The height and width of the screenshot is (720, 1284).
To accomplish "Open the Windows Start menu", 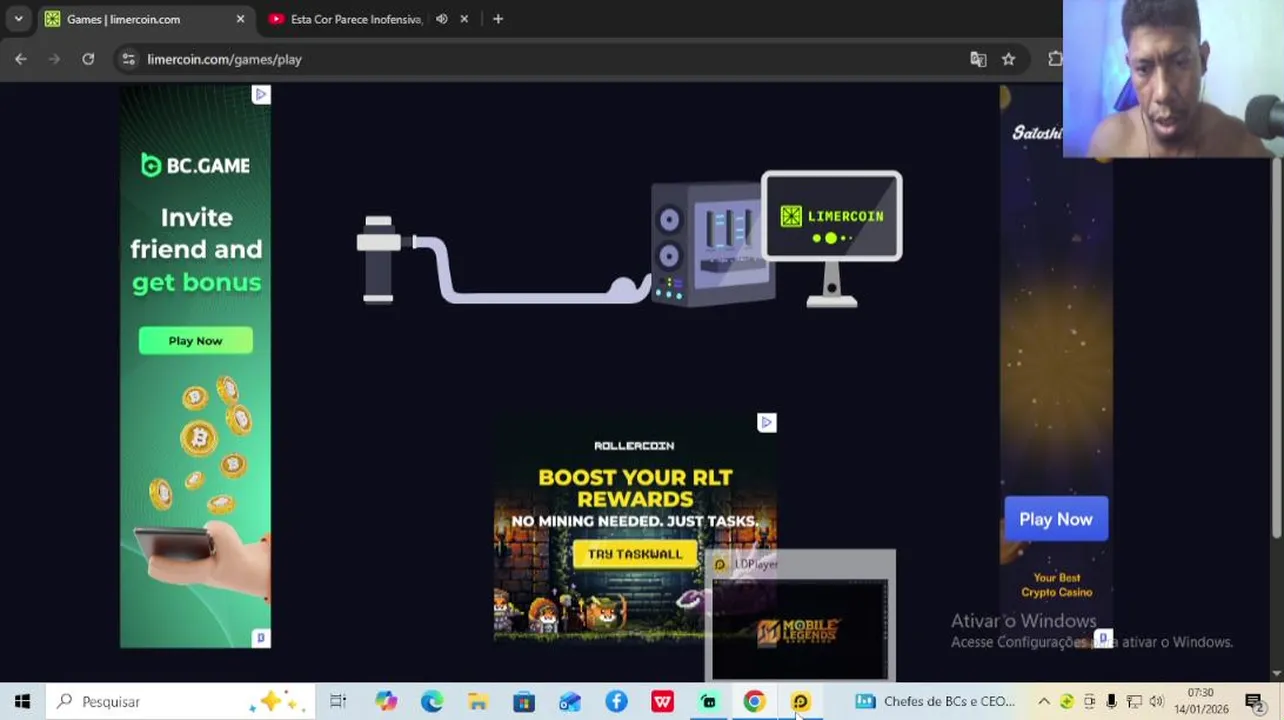I will tap(22, 702).
